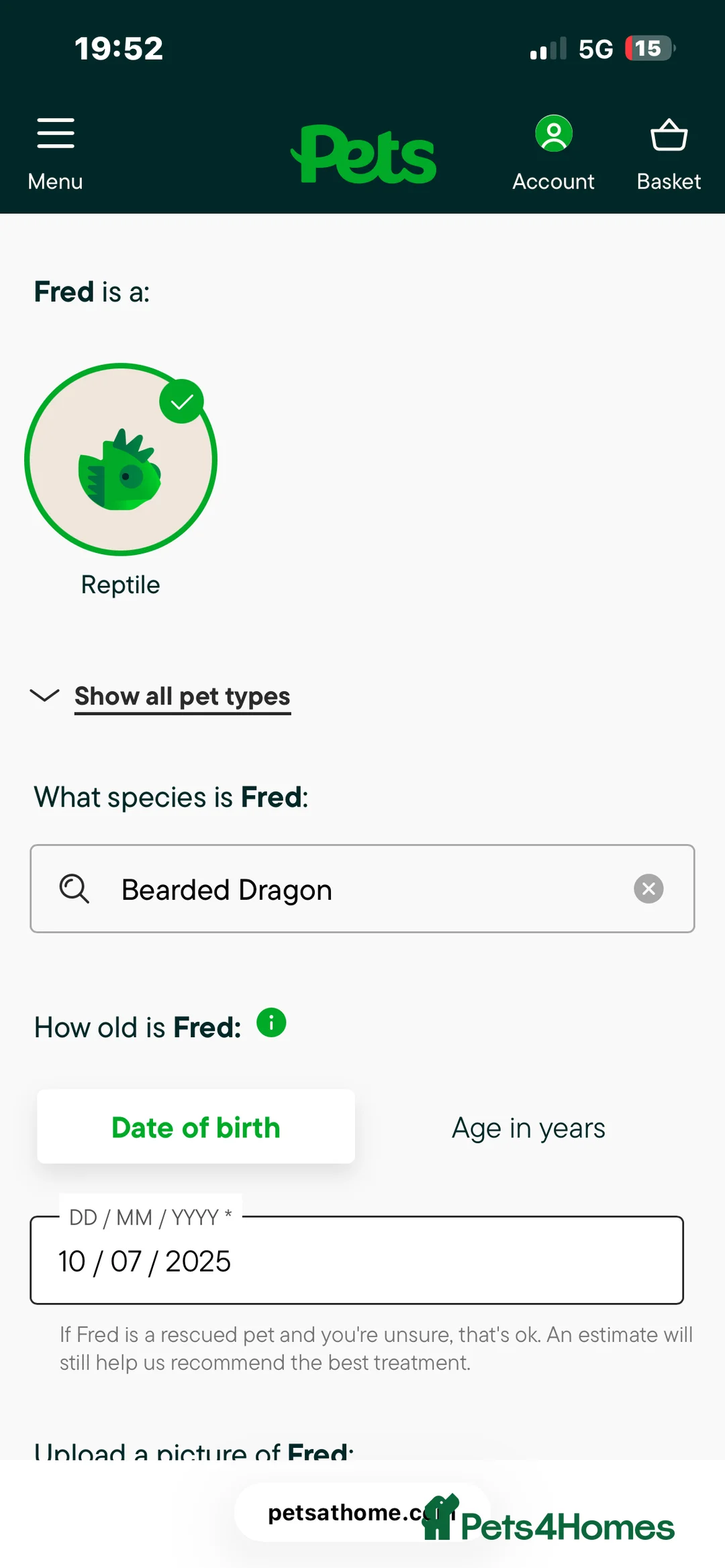Open the Bearded Dragon species combo box
This screenshot has height=1568, width=725.
(x=362, y=889)
